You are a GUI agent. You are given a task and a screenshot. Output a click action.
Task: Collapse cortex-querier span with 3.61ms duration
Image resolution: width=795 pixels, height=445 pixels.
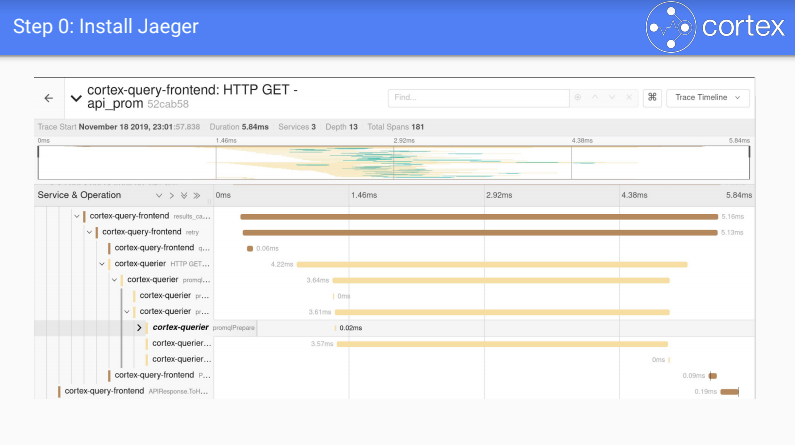[127, 312]
